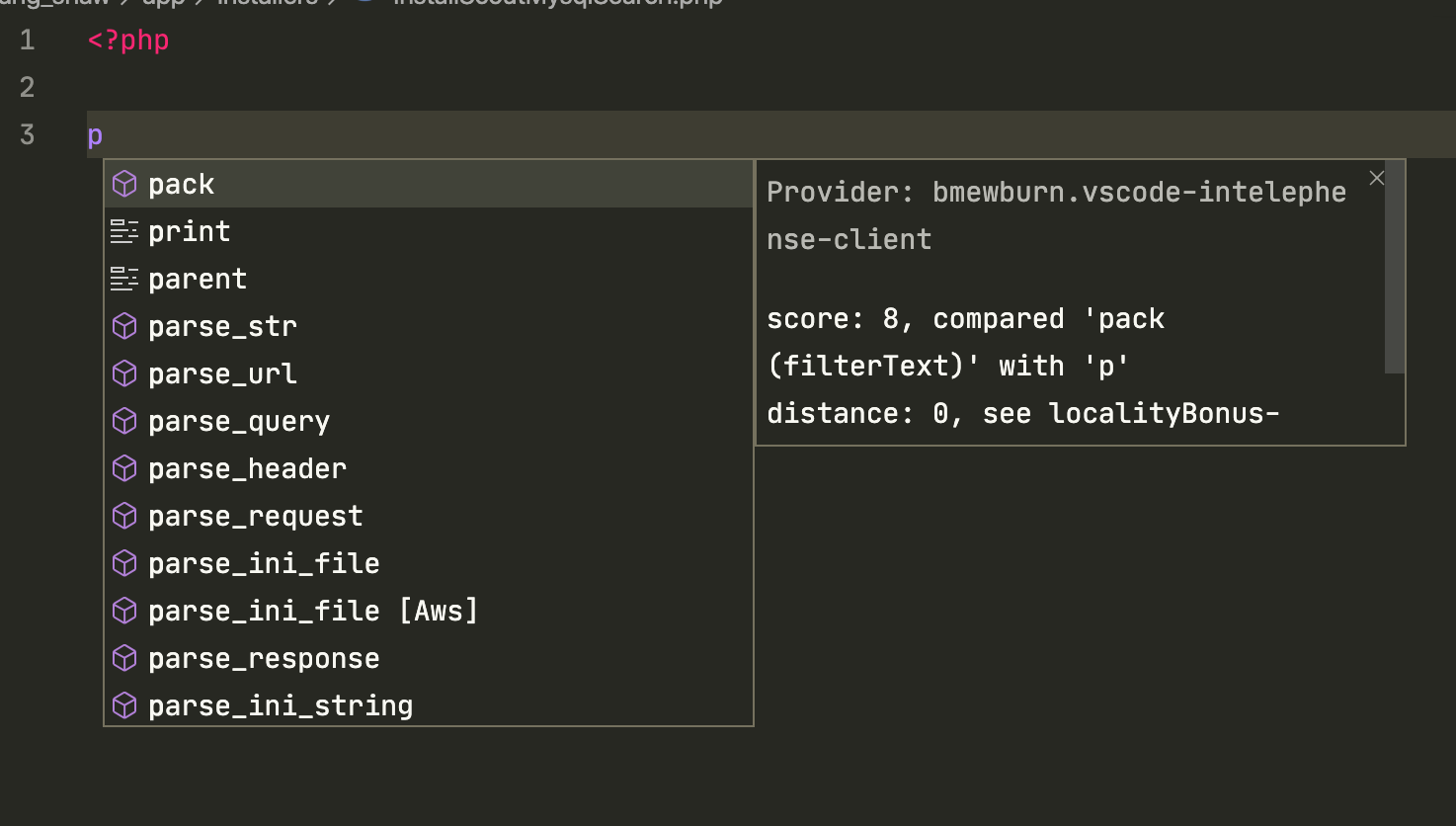Select the function icon beside parse_header
Image resolution: width=1456 pixels, height=826 pixels.
tap(124, 467)
